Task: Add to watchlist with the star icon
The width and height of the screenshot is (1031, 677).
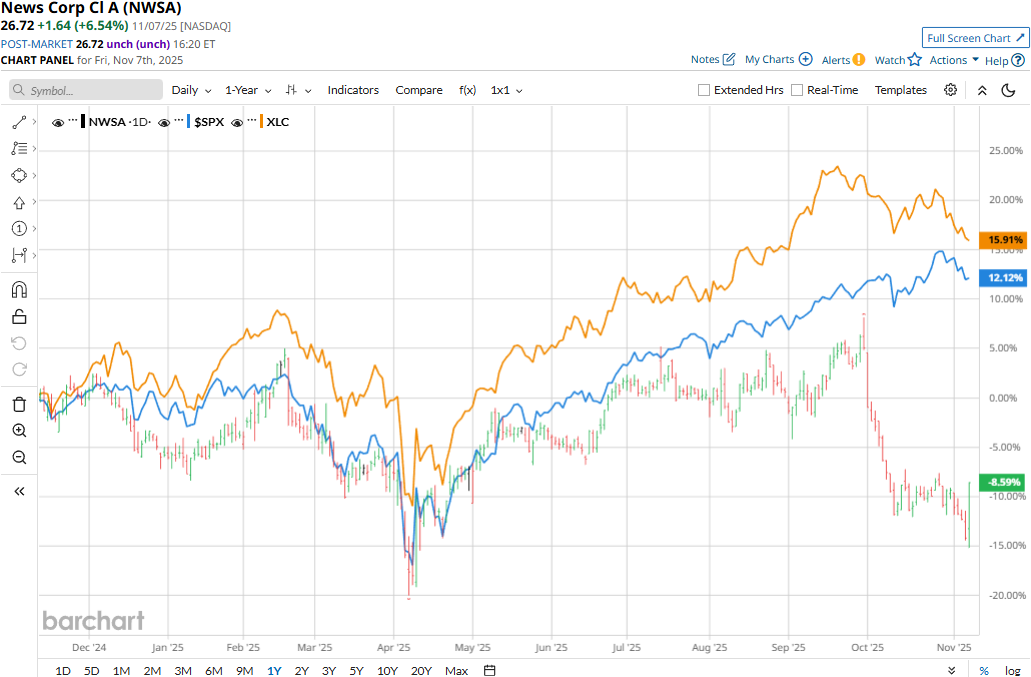Action: [915, 60]
